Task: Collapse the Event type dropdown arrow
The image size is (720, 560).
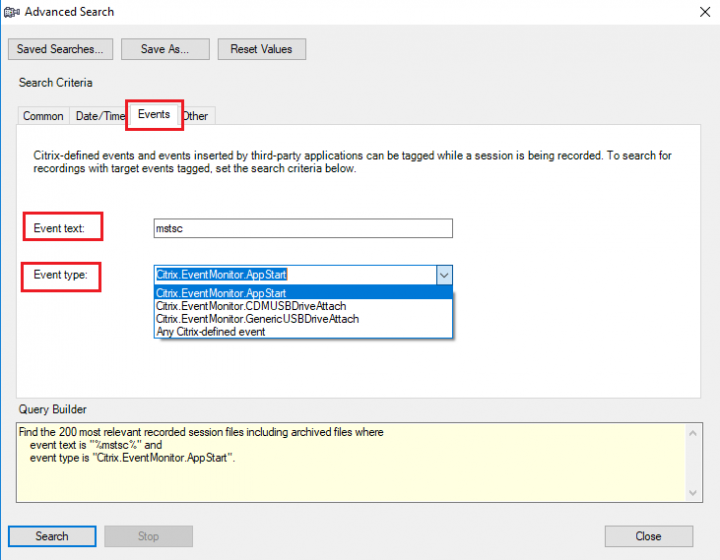Action: click(x=444, y=274)
